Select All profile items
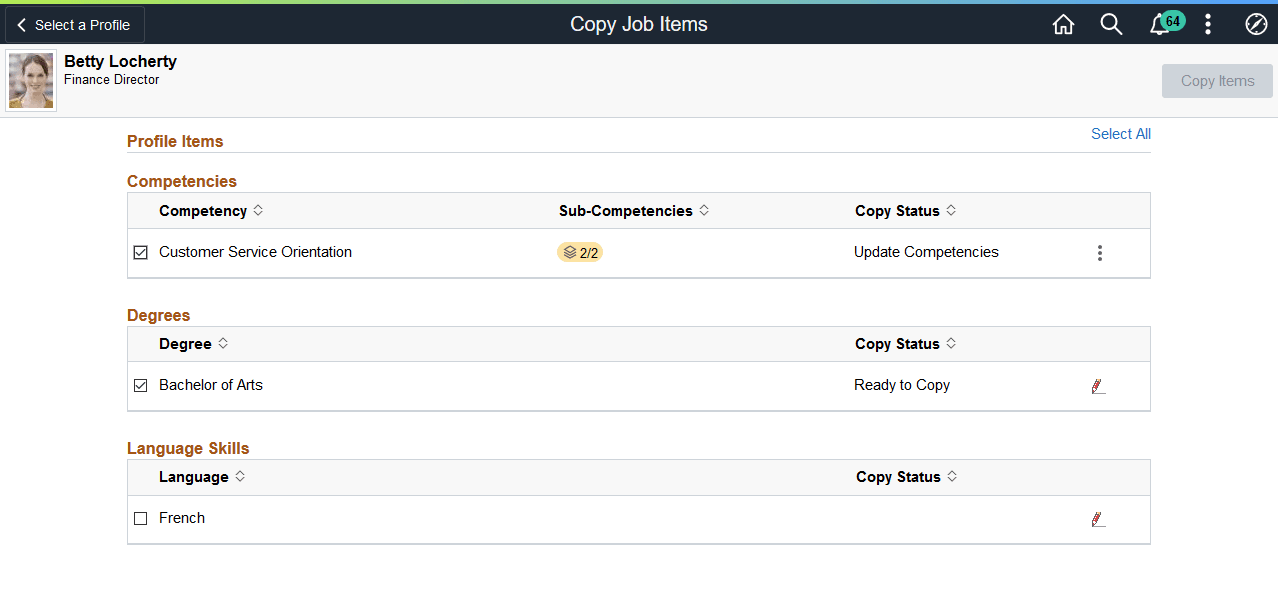Viewport: 1278px width, 599px height. coord(1120,133)
